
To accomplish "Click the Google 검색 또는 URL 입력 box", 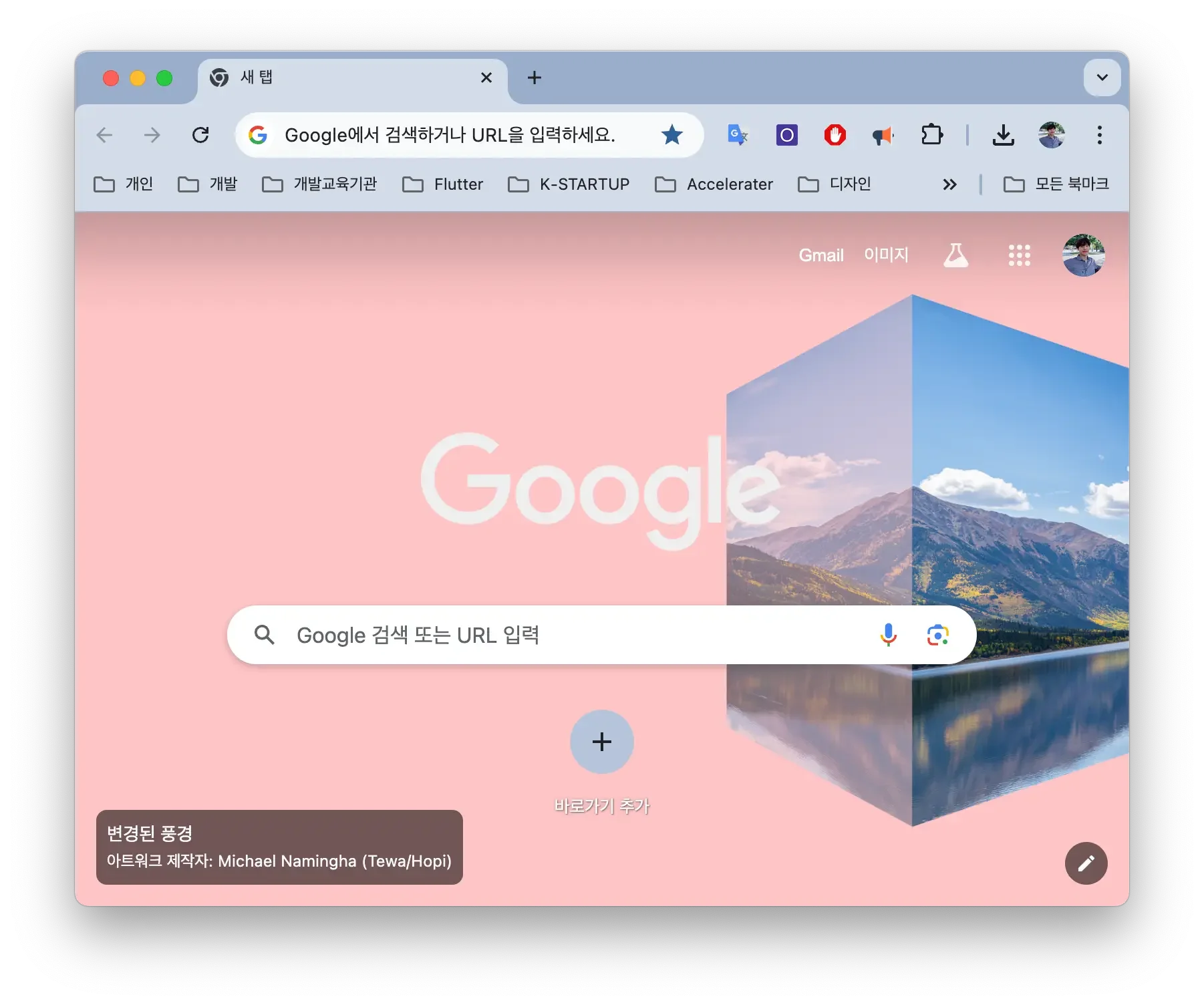I will (601, 635).
